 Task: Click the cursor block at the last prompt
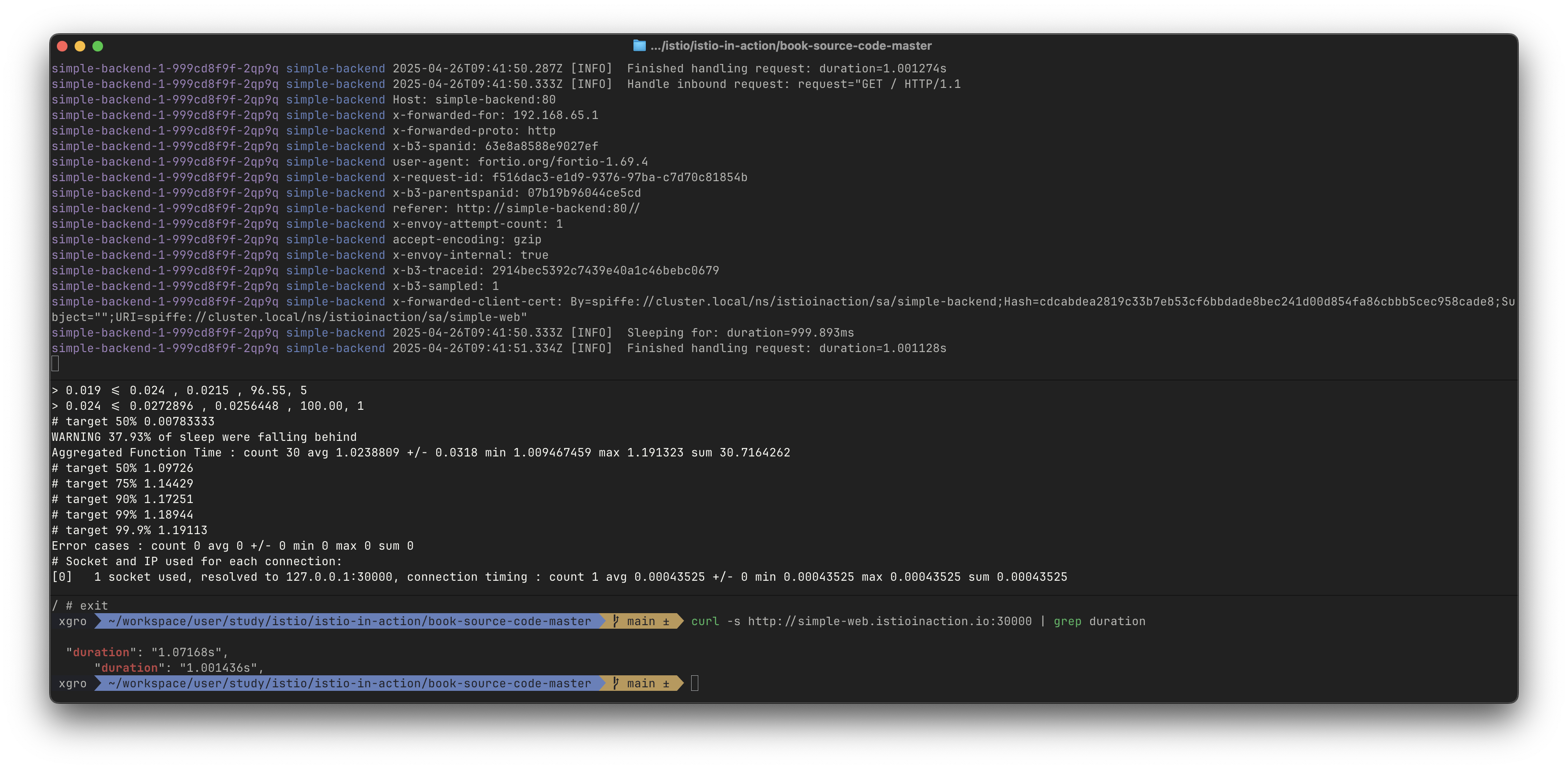tap(695, 683)
